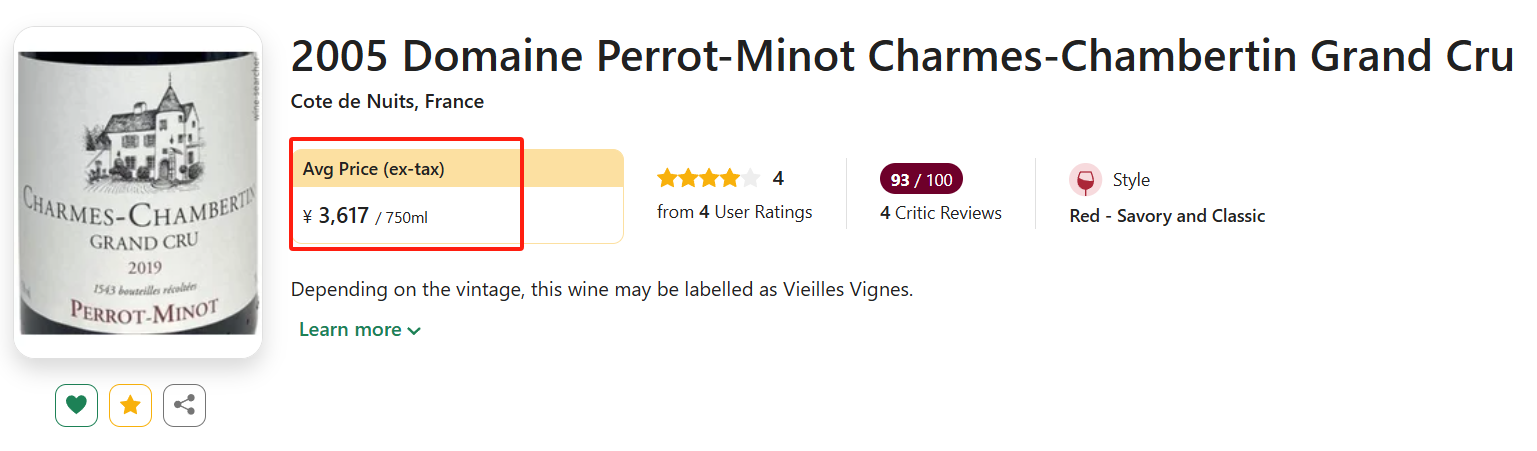Click the 93 / 100 critic score badge
Image resolution: width=1537 pixels, height=451 pixels.
click(921, 180)
